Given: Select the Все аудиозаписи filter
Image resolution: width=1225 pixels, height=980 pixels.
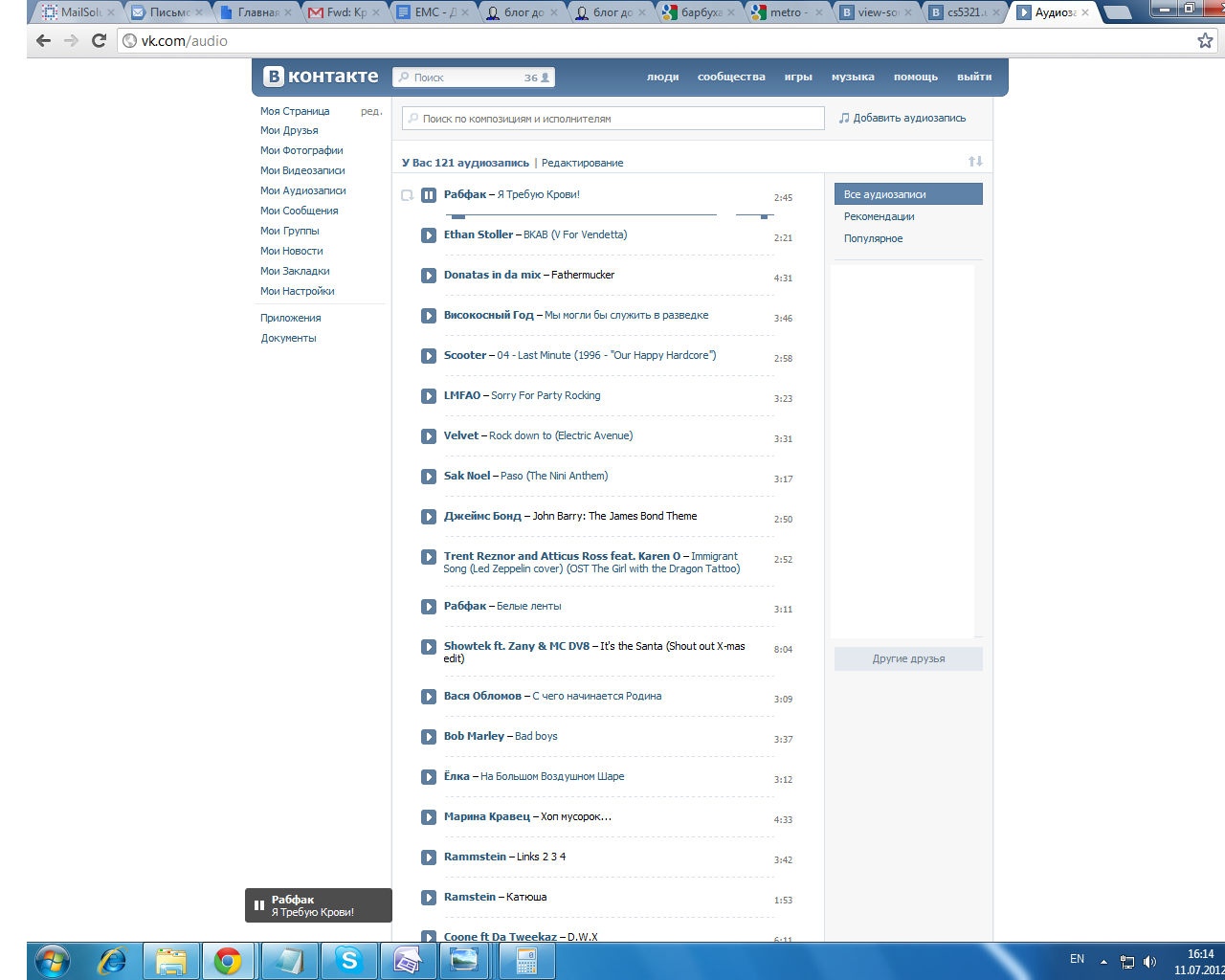Looking at the screenshot, I should click(x=908, y=194).
